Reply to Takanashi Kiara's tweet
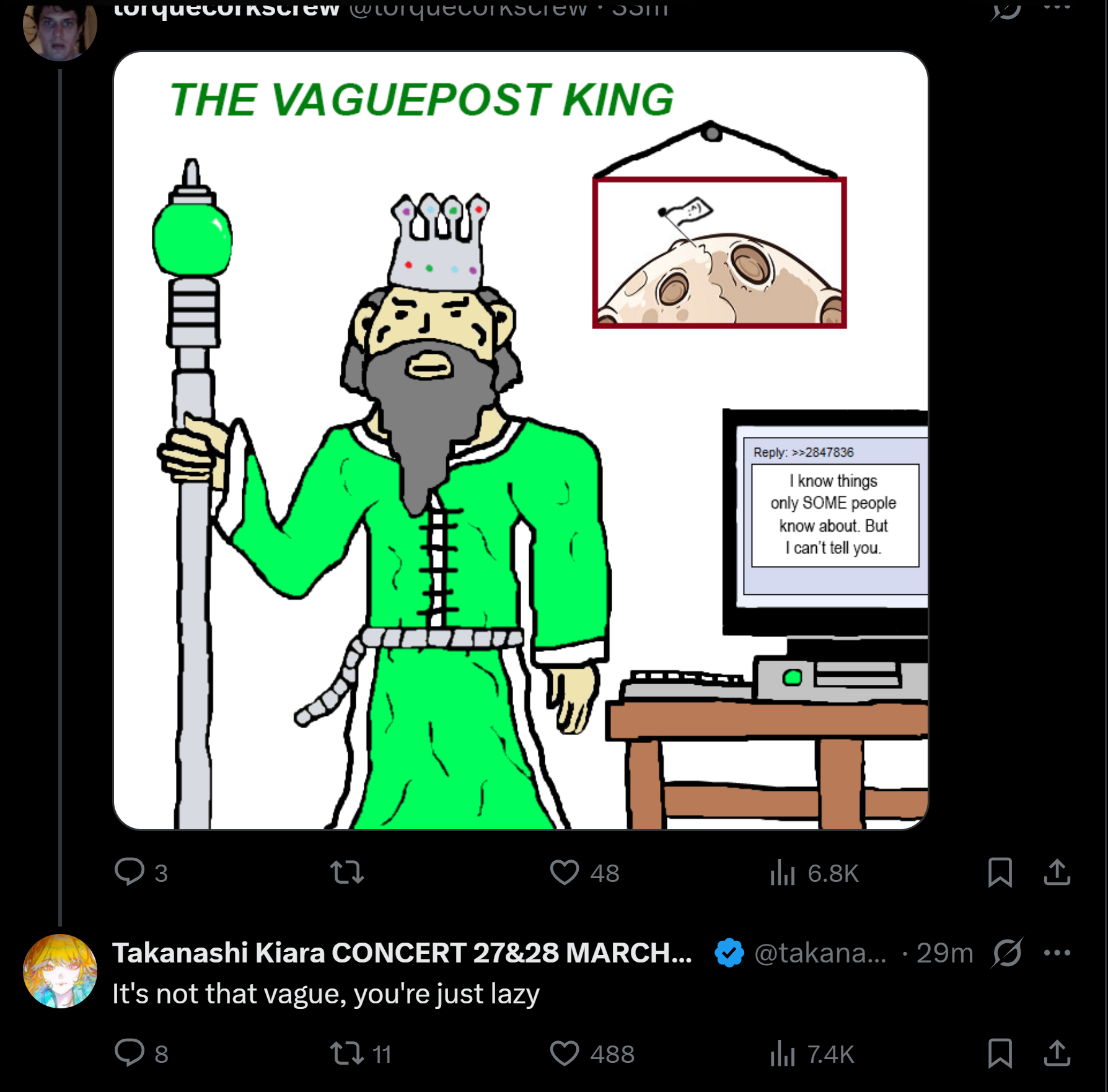Viewport: 1108px width, 1092px height. point(141,1054)
